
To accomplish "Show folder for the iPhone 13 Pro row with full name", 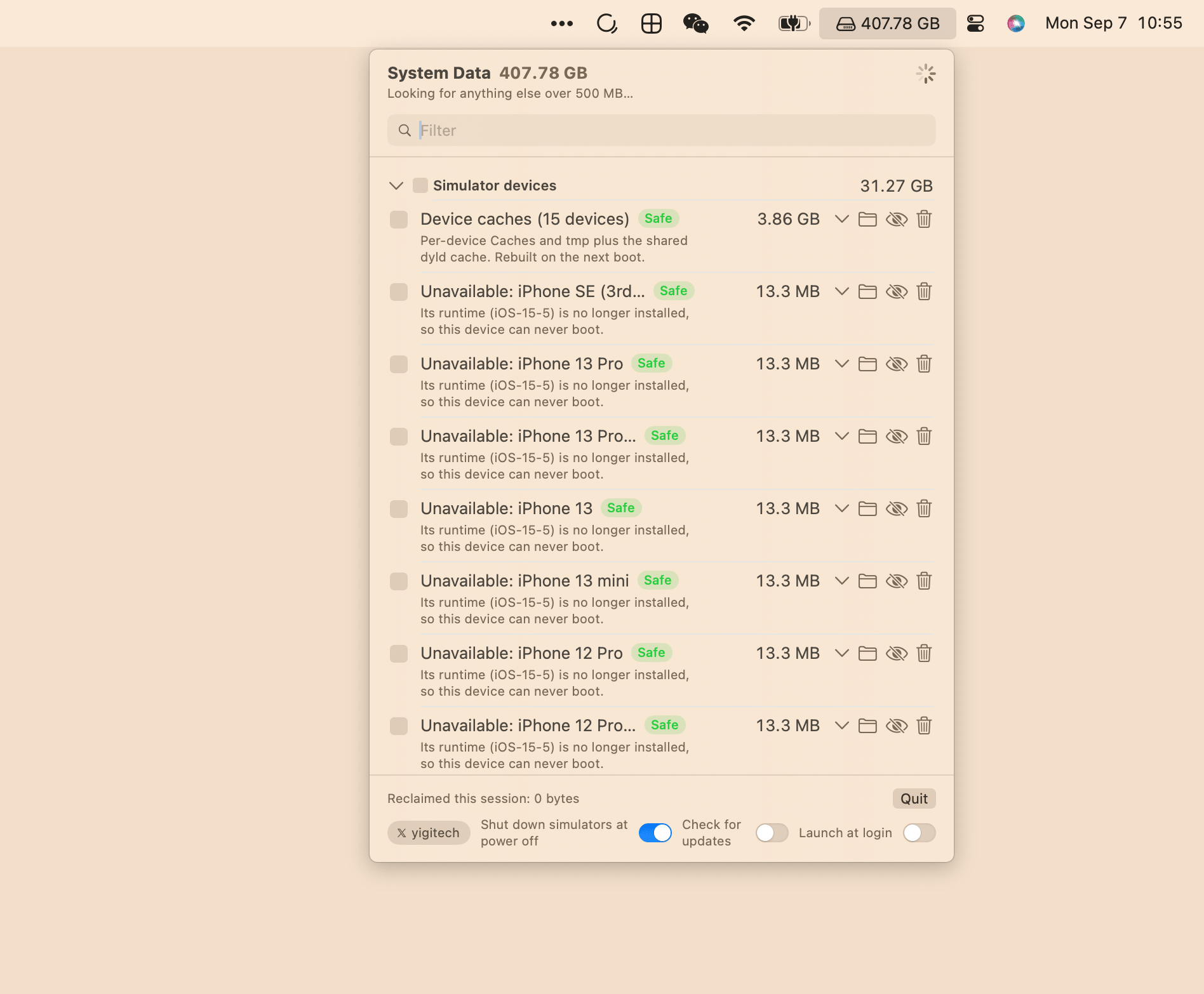I will 867,364.
